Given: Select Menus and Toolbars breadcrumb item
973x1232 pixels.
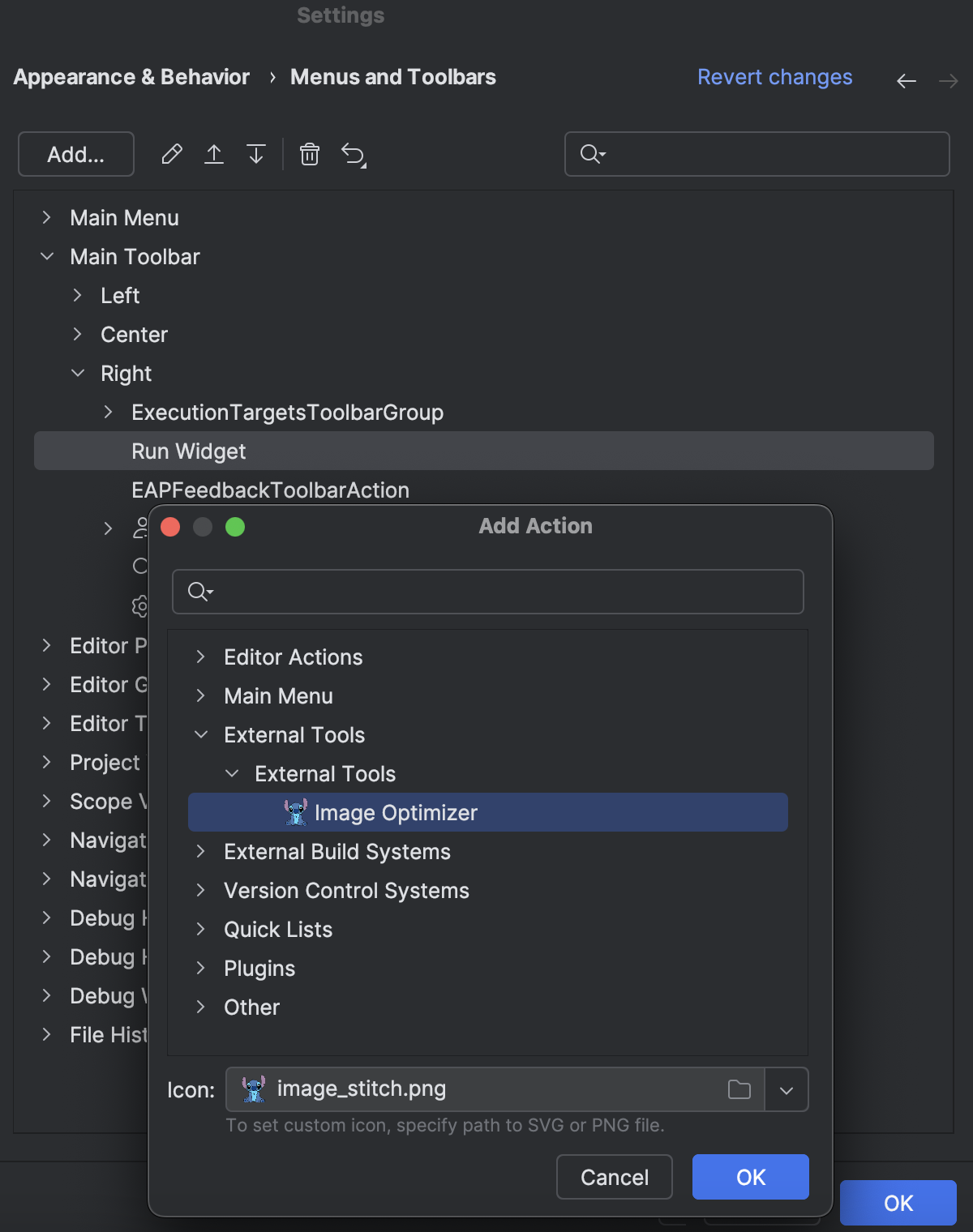Looking at the screenshot, I should [x=393, y=77].
